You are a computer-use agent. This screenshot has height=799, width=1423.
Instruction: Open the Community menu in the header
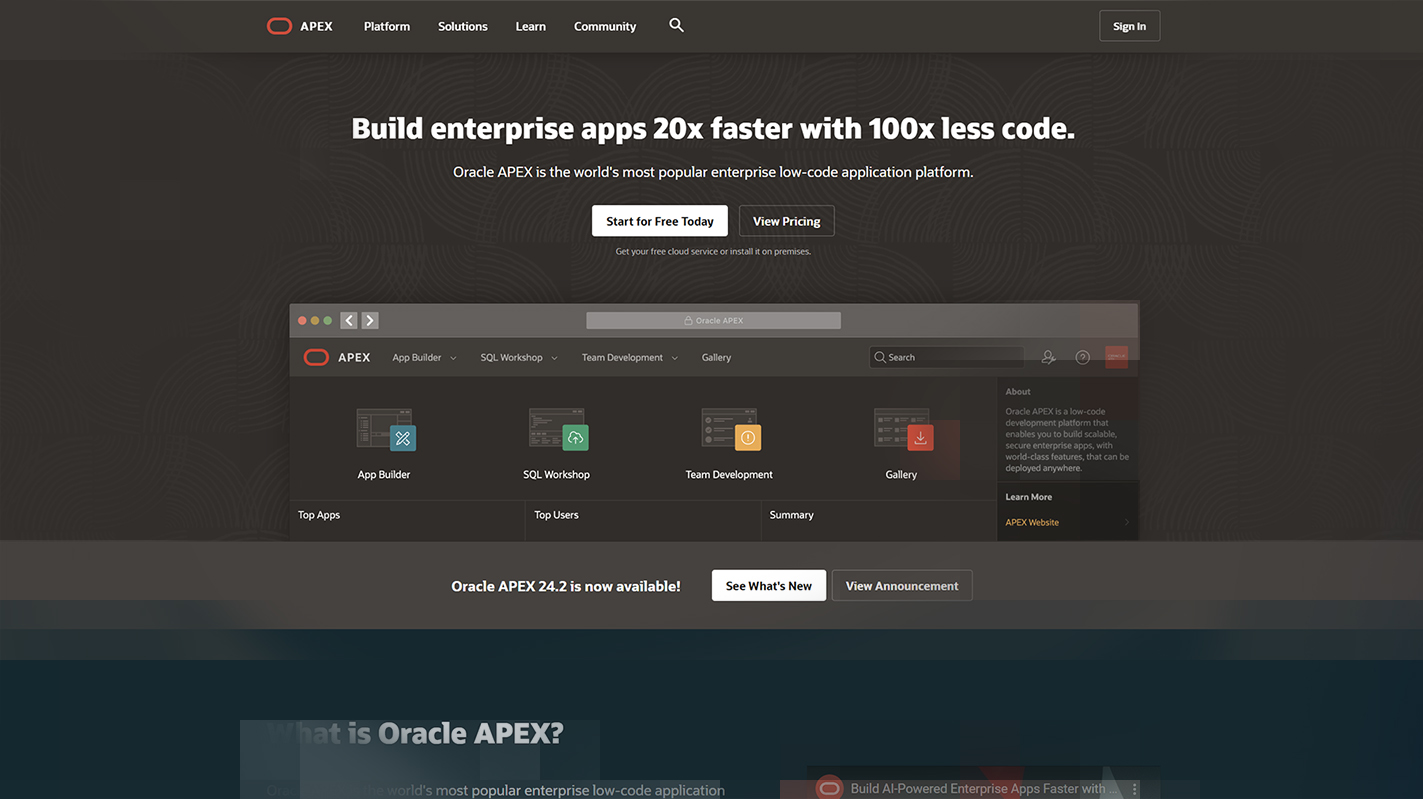(604, 26)
